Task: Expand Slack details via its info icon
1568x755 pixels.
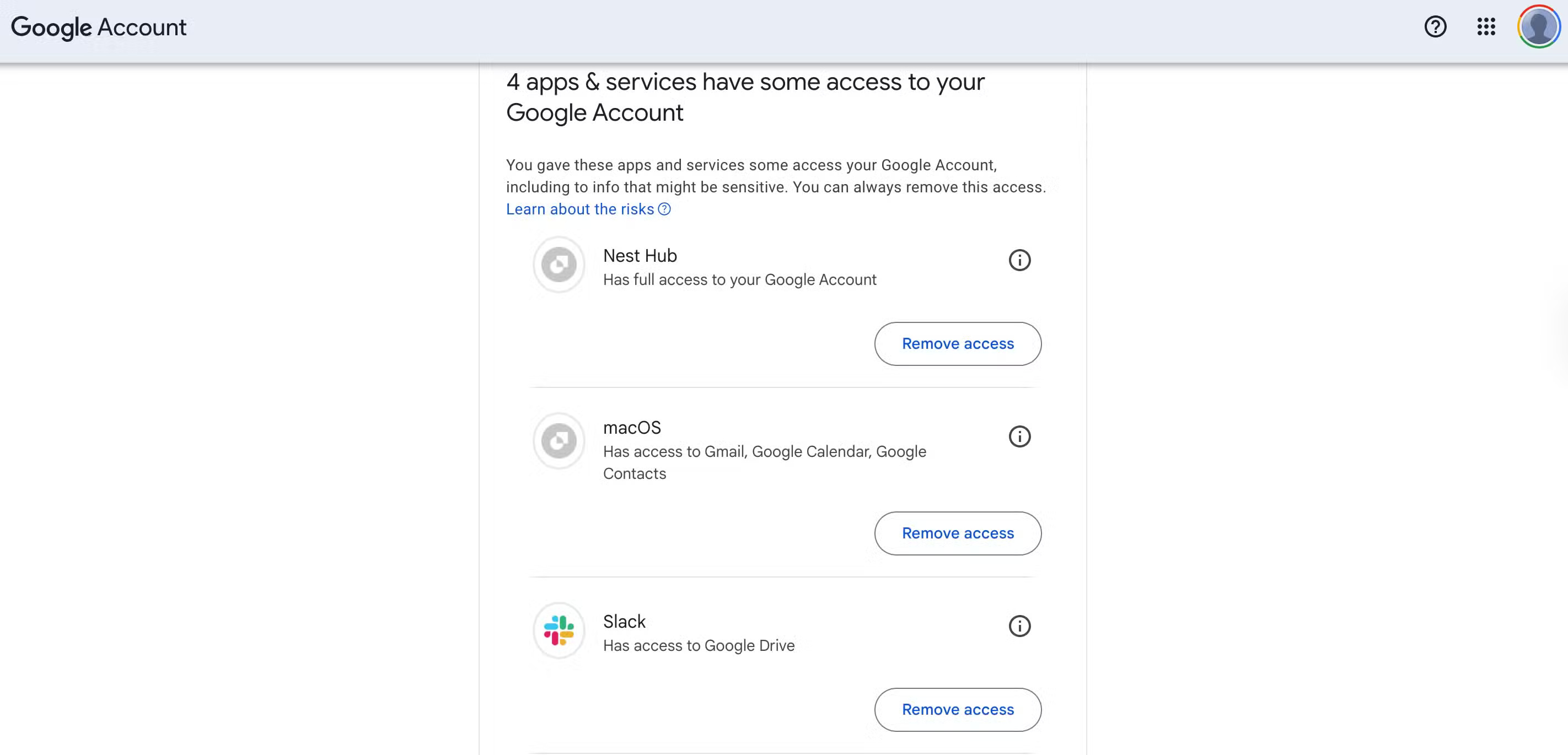Action: pos(1019,626)
